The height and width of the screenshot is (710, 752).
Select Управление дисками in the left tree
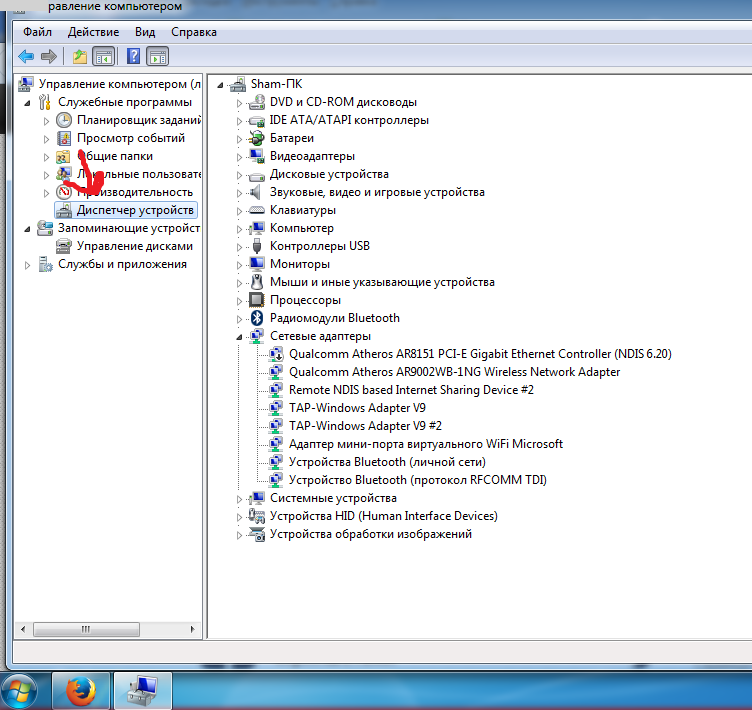click(135, 246)
